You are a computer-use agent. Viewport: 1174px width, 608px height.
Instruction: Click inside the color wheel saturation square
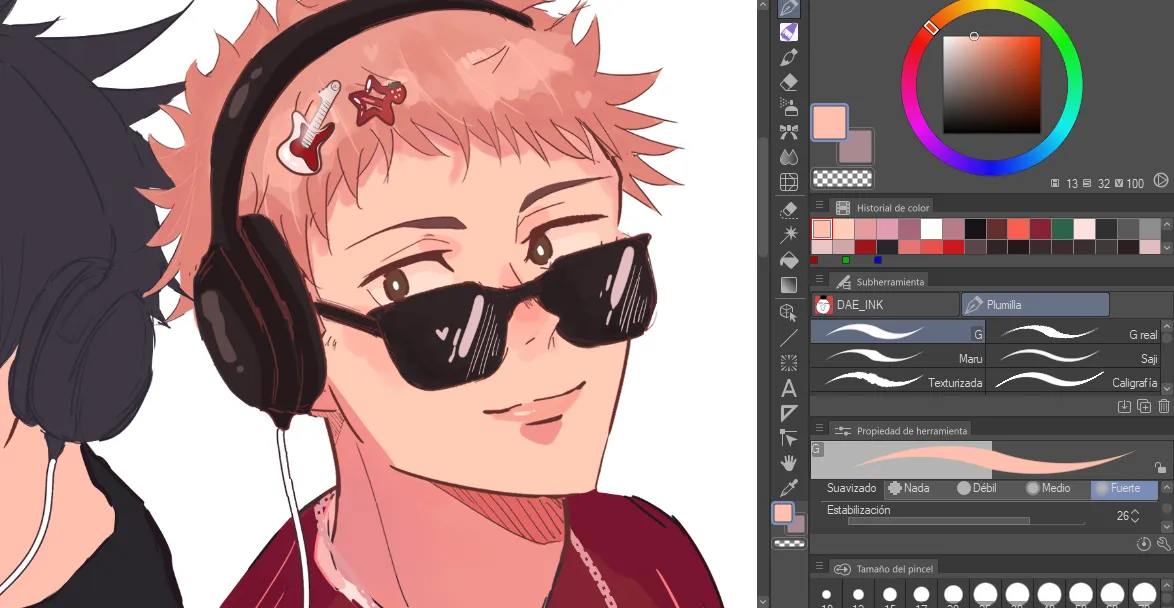pyautogui.click(x=991, y=85)
